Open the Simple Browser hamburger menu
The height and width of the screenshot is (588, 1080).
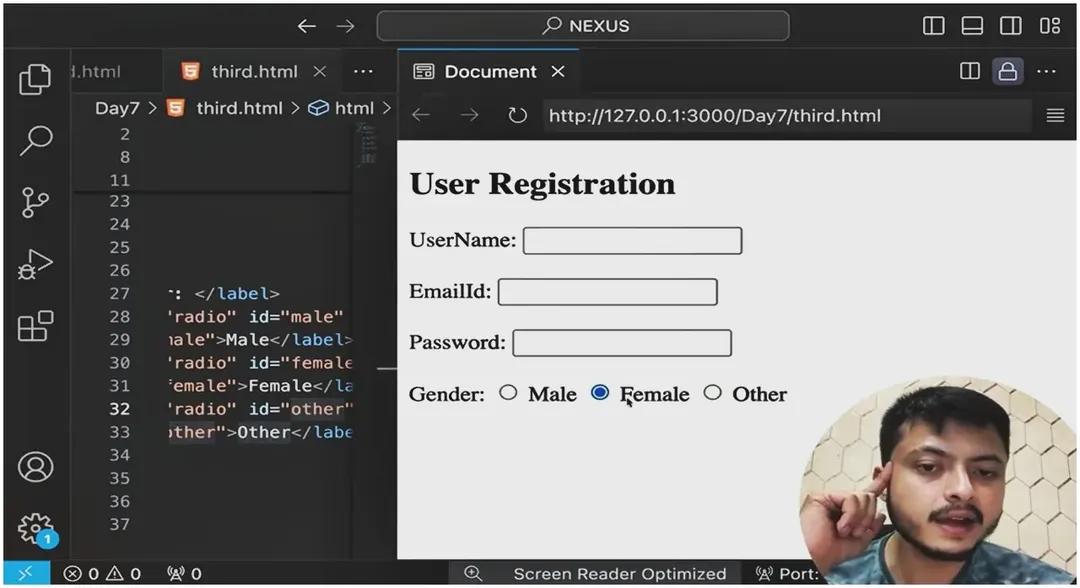click(x=1054, y=115)
